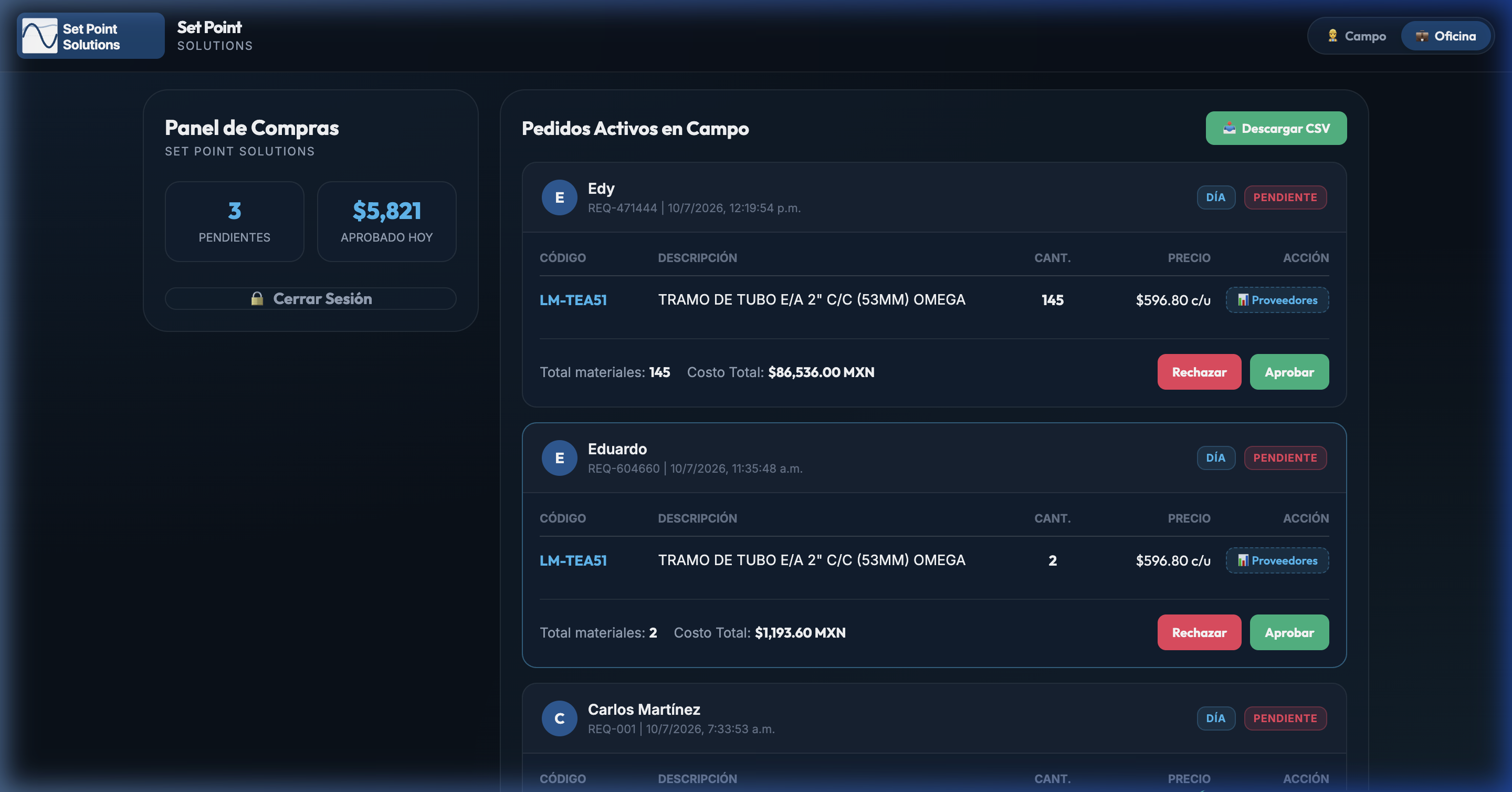1512x792 pixels.
Task: Reject Eduardo's order REQ-604660
Action: point(1199,632)
